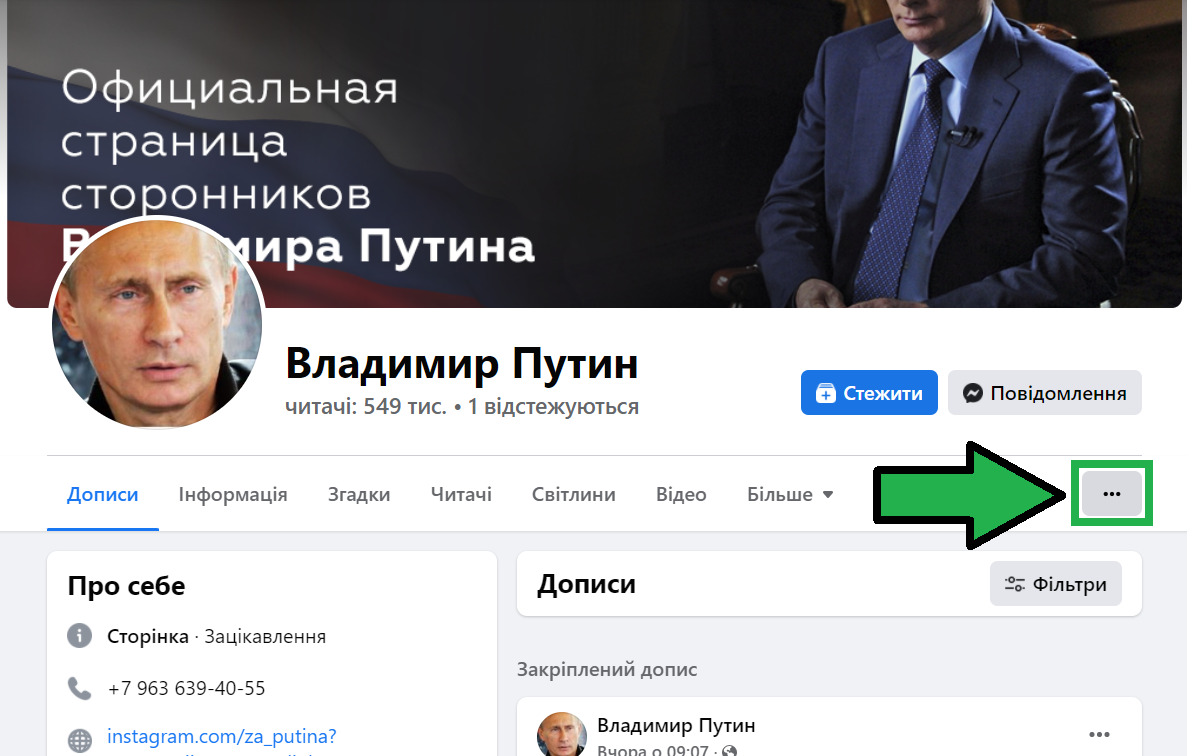Select the Читачі tab
Screen dimensions: 1187x756
[461, 494]
